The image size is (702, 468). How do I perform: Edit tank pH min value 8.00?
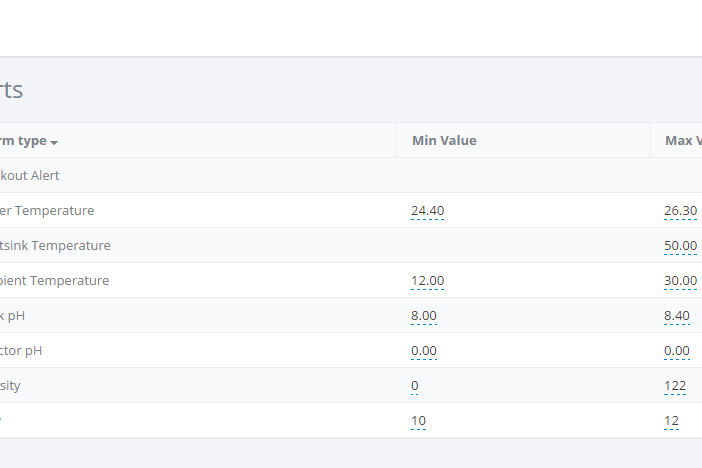(424, 316)
